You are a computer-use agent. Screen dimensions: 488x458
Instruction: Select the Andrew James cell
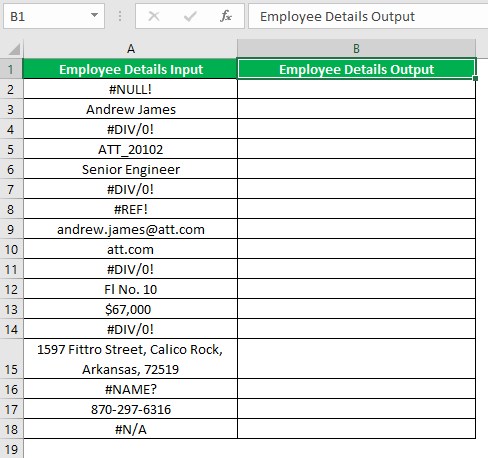click(x=130, y=109)
